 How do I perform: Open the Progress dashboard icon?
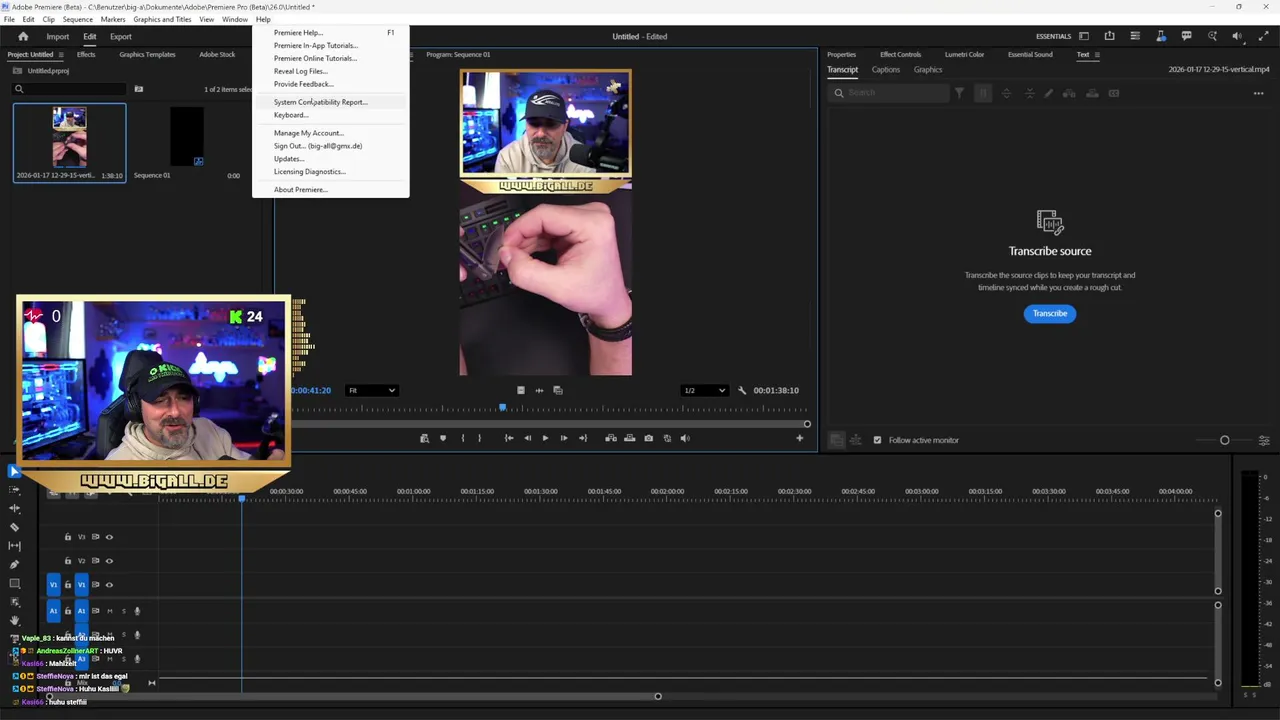tap(1135, 36)
